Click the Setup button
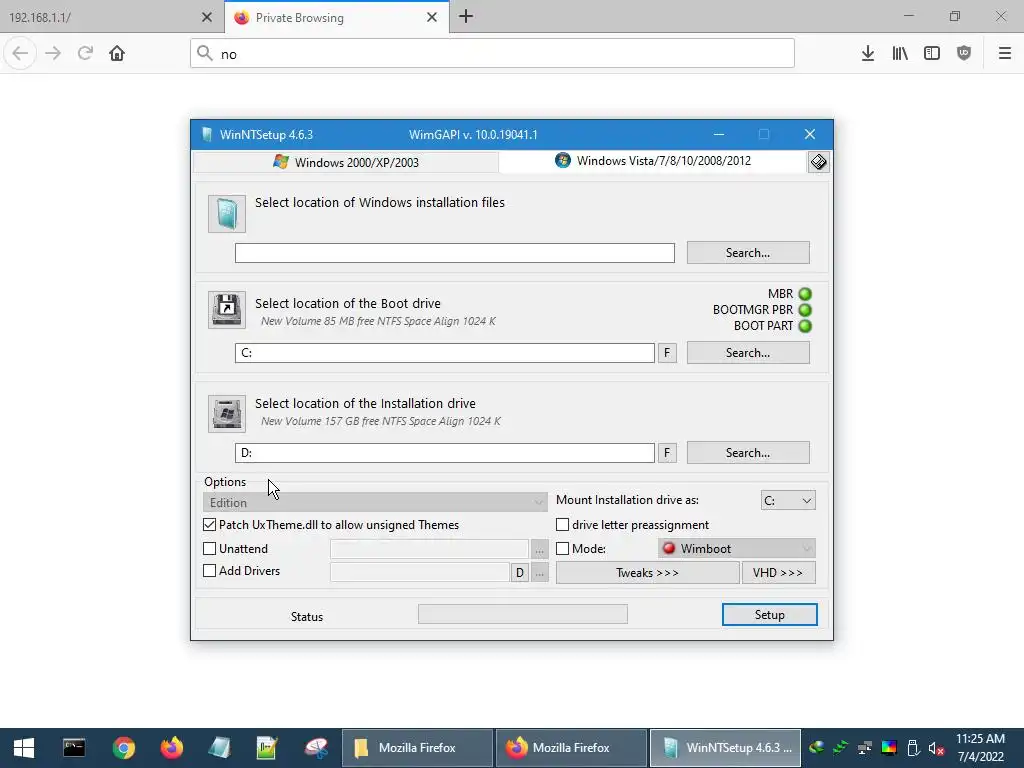 769,615
